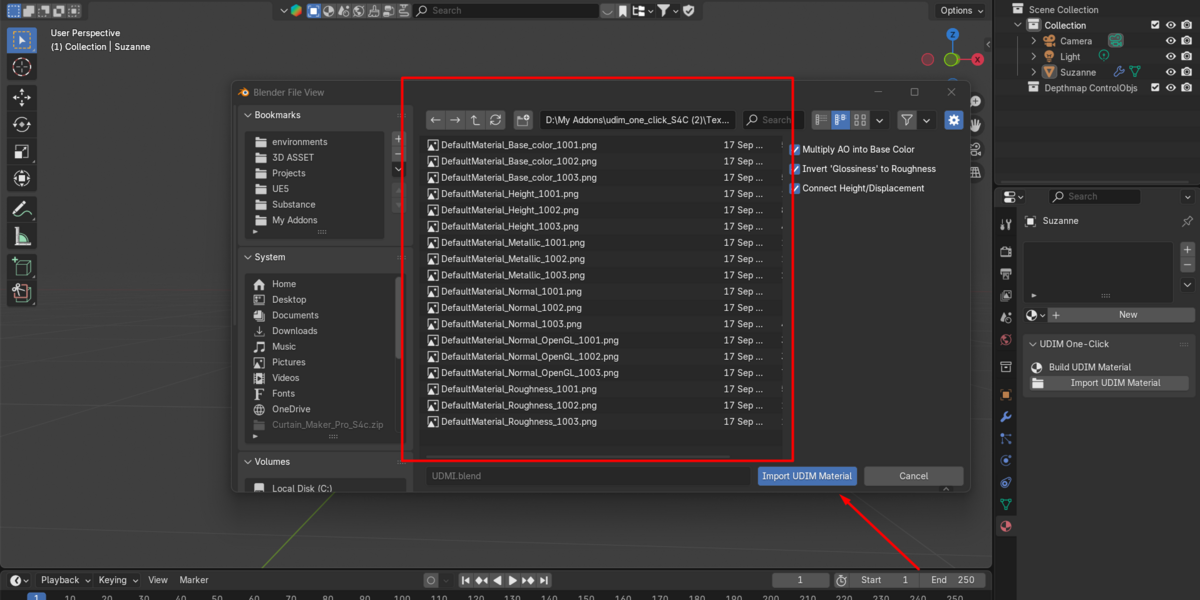Screen dimensions: 1200x600
Task: Select the Move tool icon
Action: click(x=21, y=97)
